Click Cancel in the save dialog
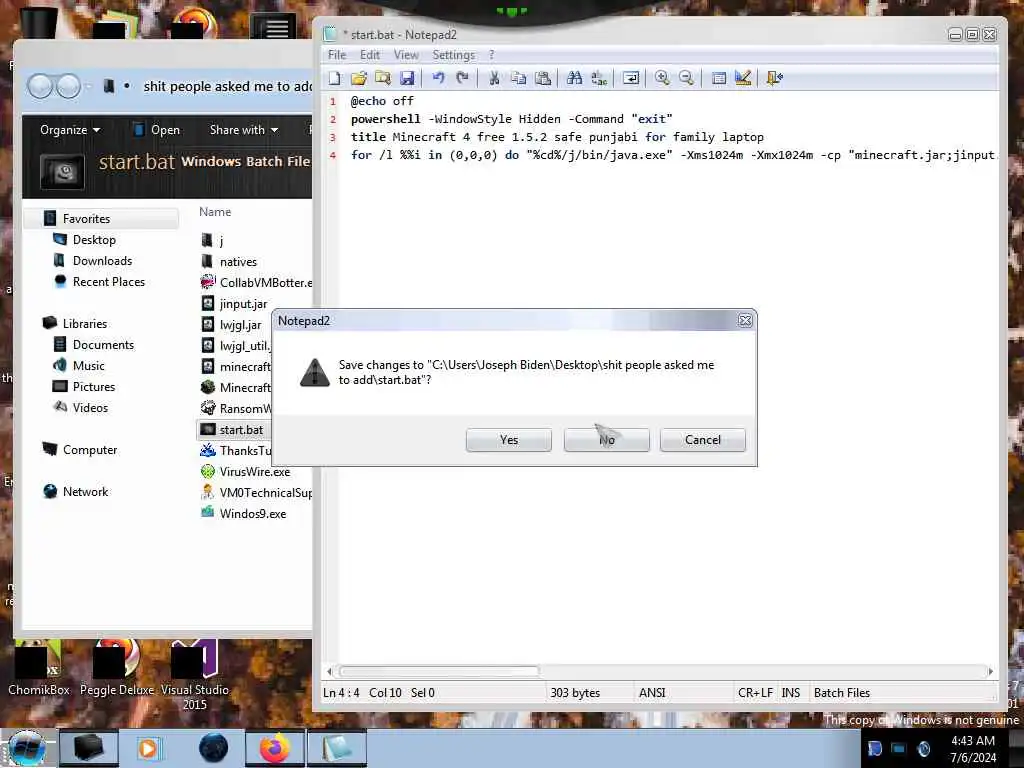Screen dimensions: 1024x768 703,440
